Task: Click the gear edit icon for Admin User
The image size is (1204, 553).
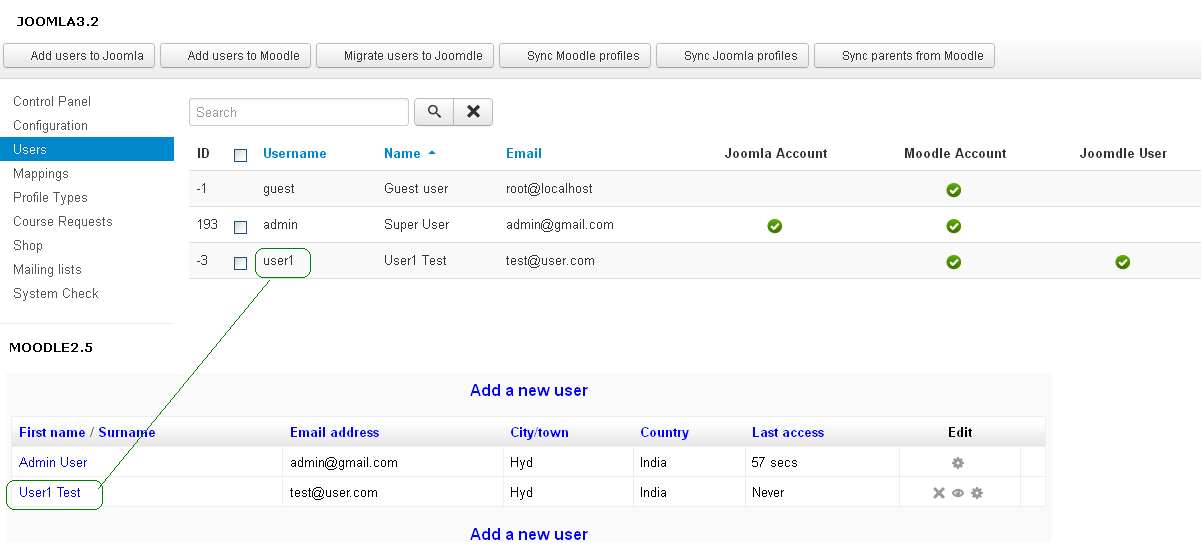Action: pyautogui.click(x=958, y=463)
